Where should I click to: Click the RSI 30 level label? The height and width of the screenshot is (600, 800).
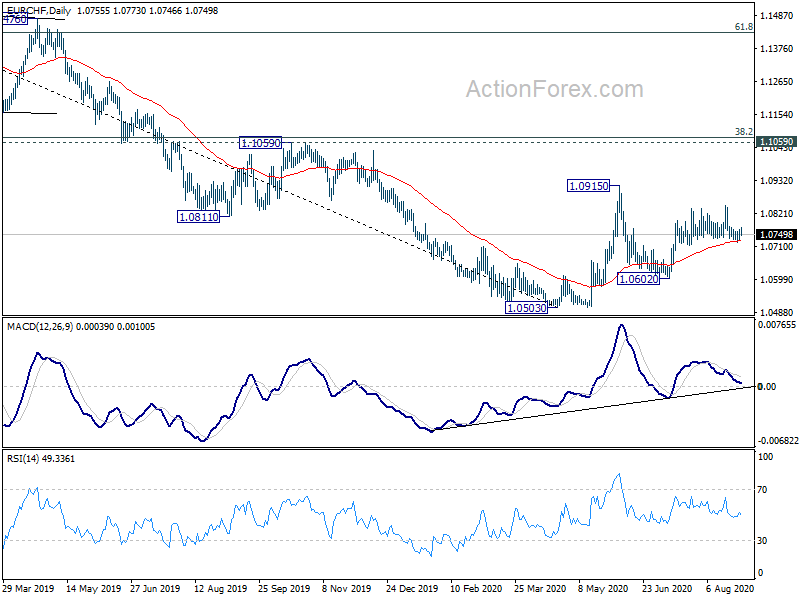click(x=762, y=540)
